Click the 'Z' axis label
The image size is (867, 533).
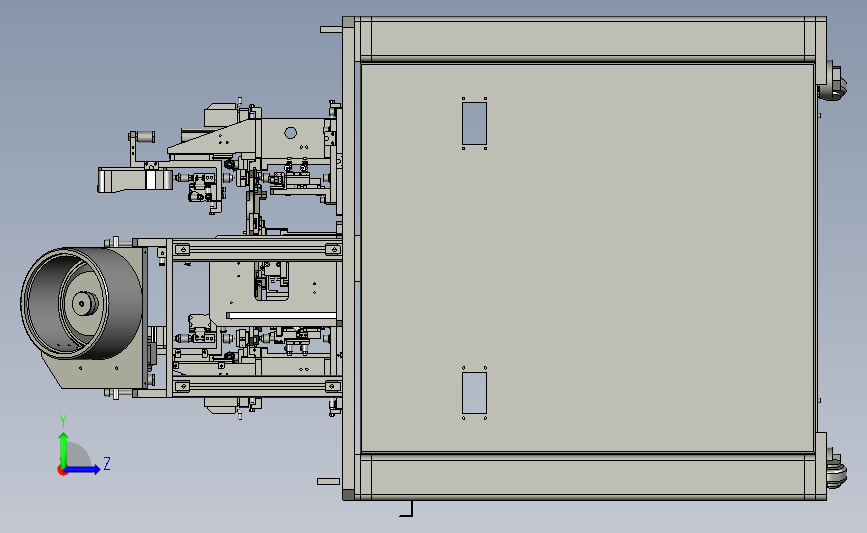[x=107, y=463]
